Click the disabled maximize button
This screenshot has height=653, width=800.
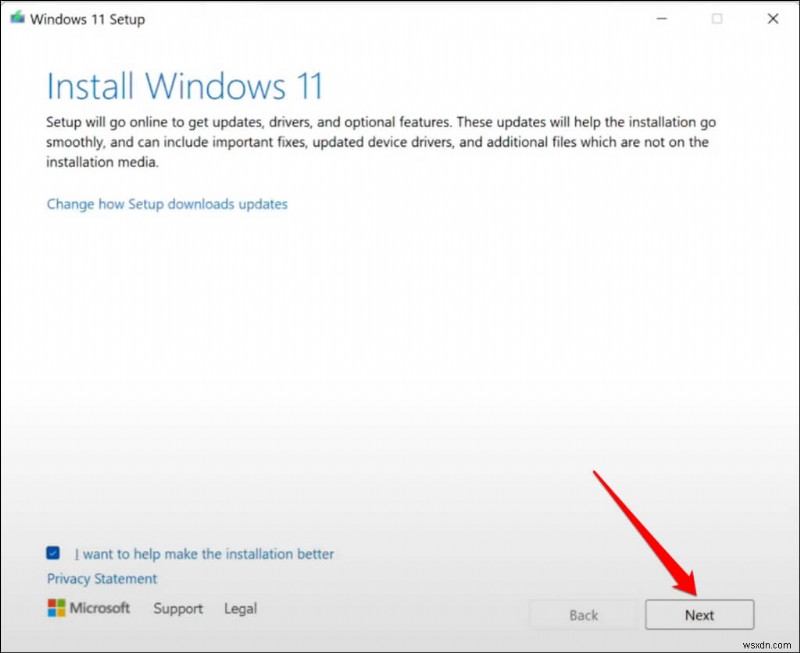[x=717, y=19]
